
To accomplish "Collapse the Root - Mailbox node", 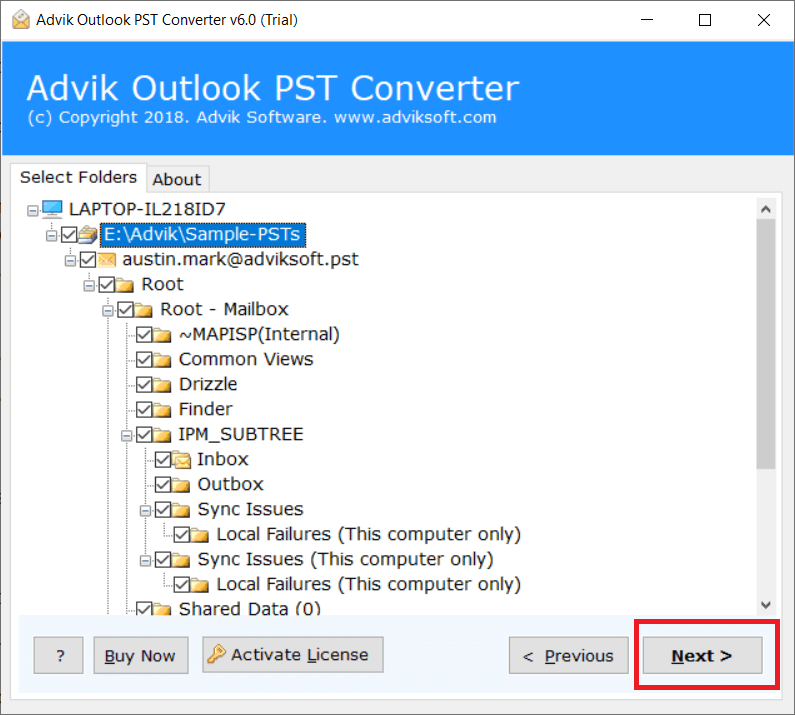I will coord(107,310).
